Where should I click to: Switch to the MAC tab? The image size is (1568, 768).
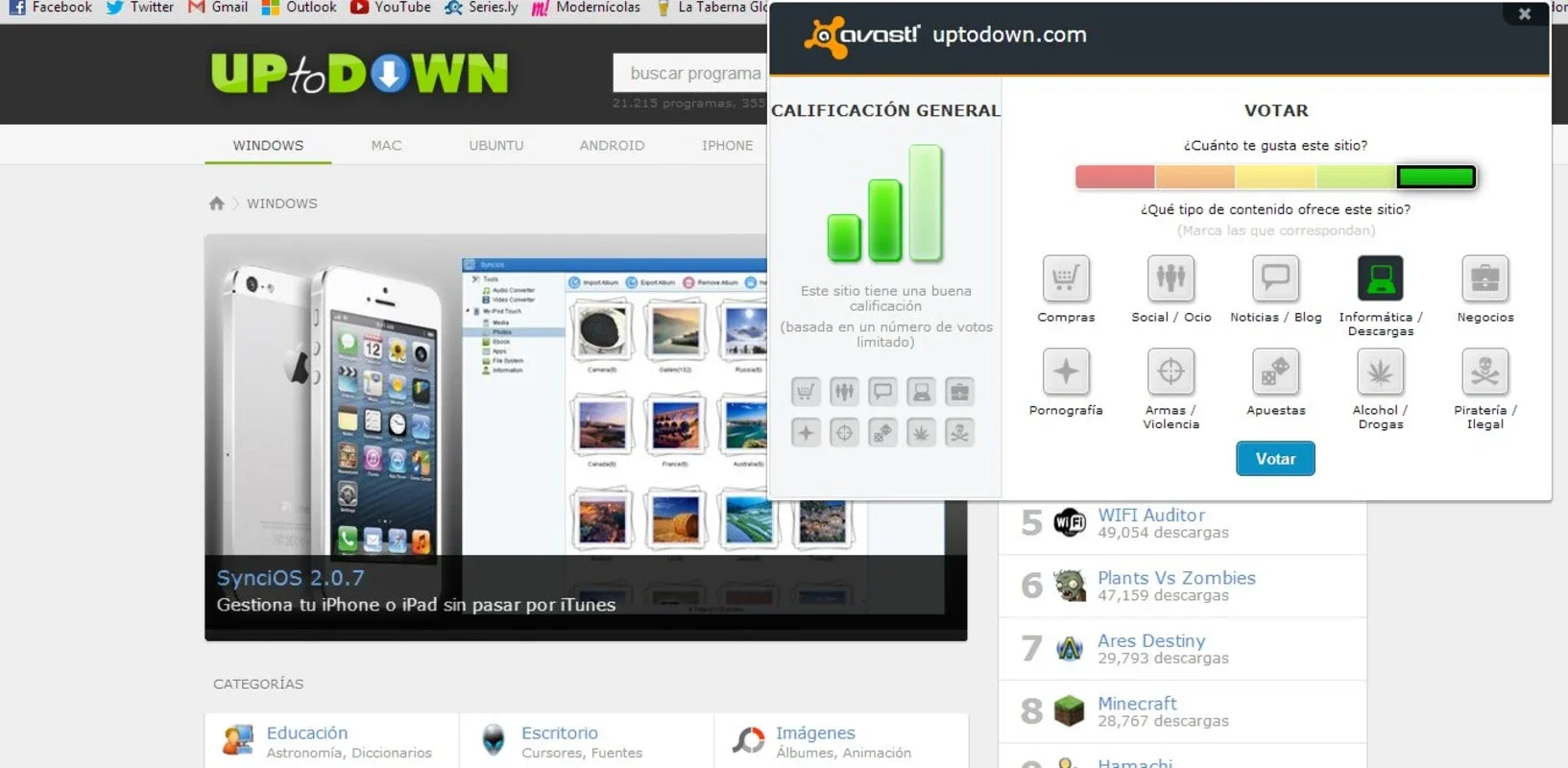[386, 145]
